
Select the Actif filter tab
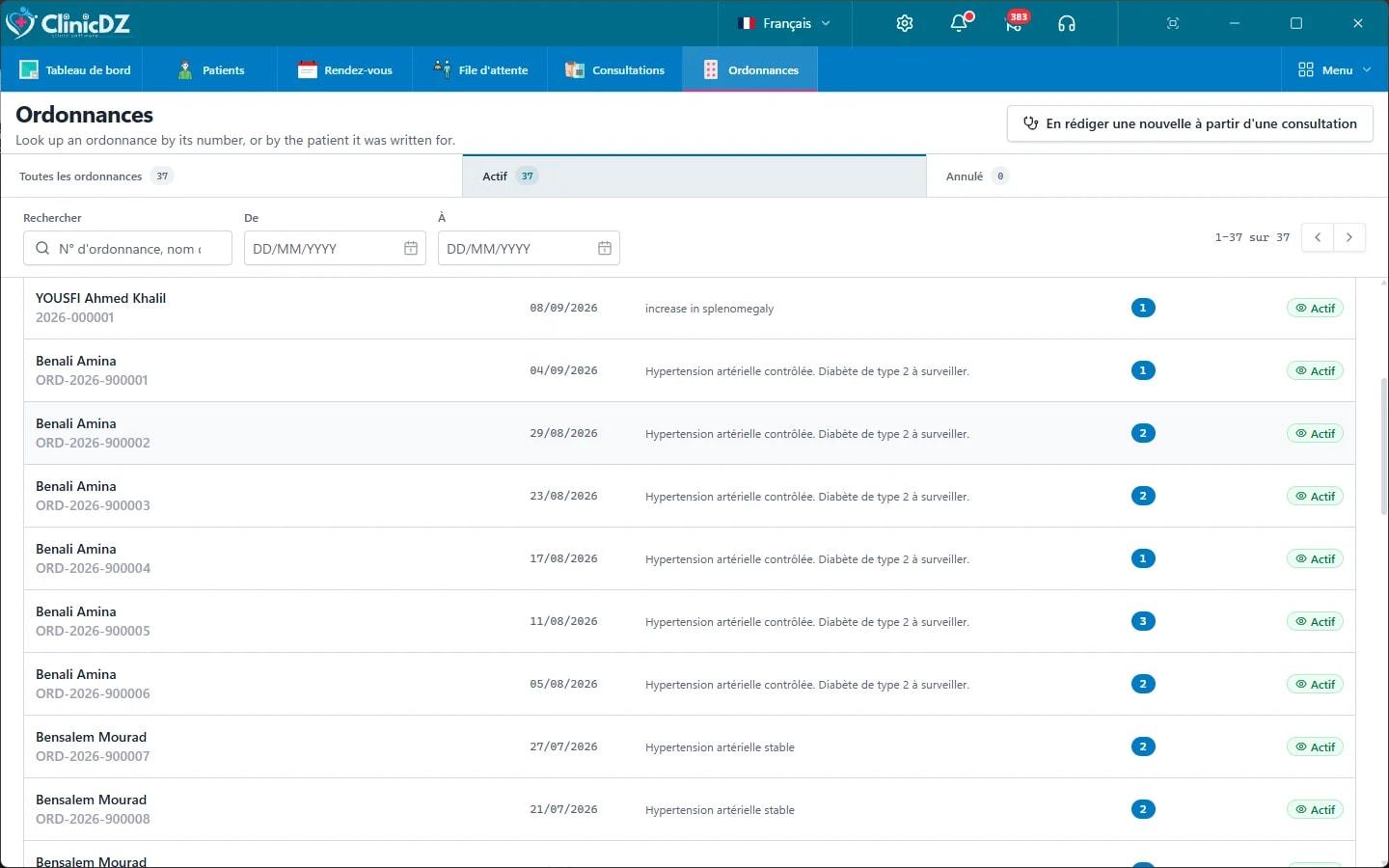(x=694, y=176)
